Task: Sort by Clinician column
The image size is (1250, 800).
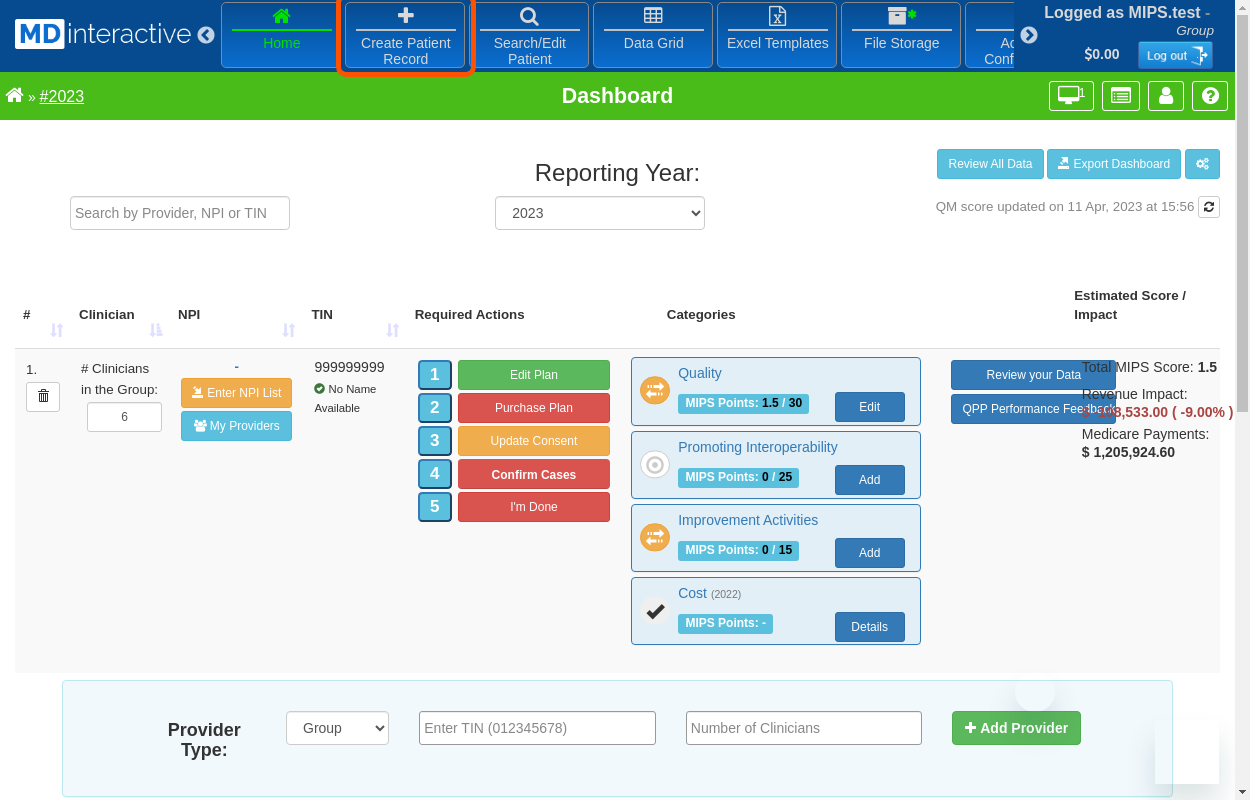Action: pyautogui.click(x=156, y=330)
